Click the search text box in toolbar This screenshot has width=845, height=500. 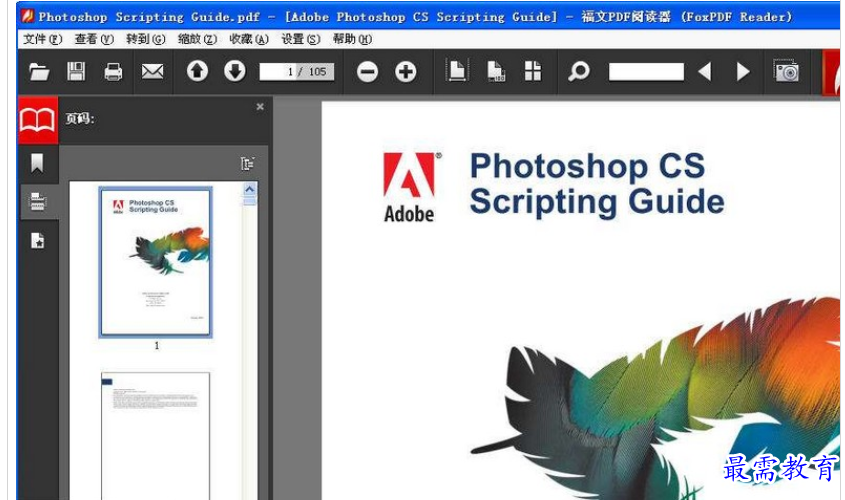(x=646, y=72)
